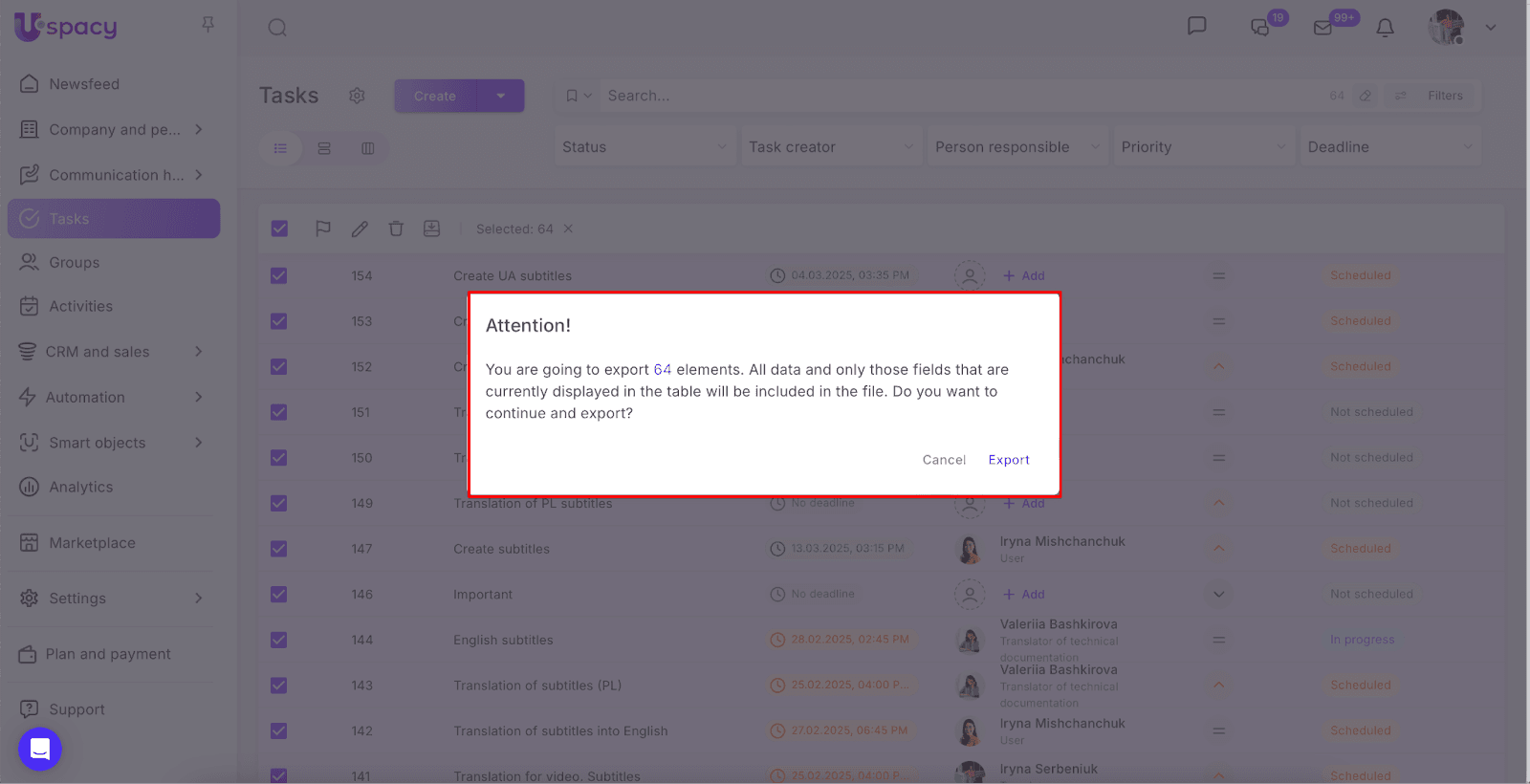Open the support chat bubble widget
Image resolution: width=1530 pixels, height=784 pixels.
[x=40, y=749]
